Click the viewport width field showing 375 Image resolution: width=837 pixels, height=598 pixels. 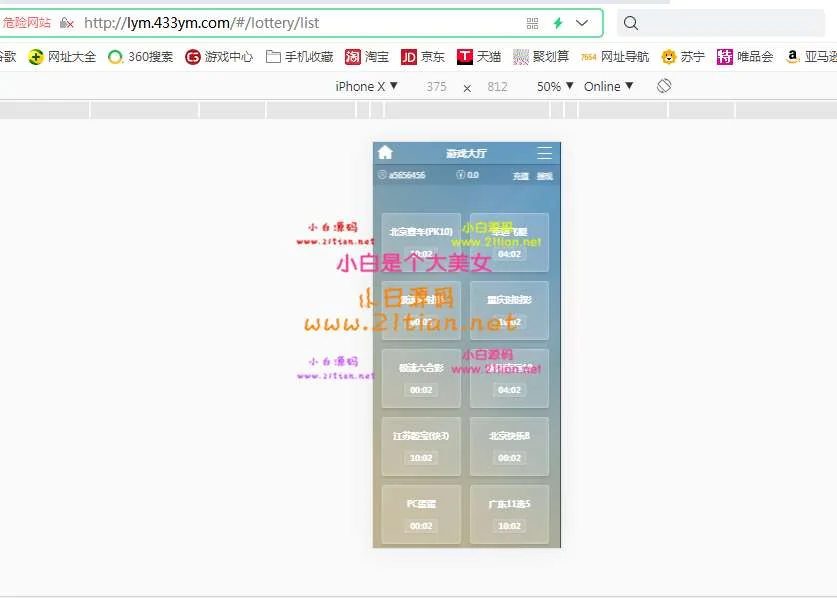coord(436,87)
